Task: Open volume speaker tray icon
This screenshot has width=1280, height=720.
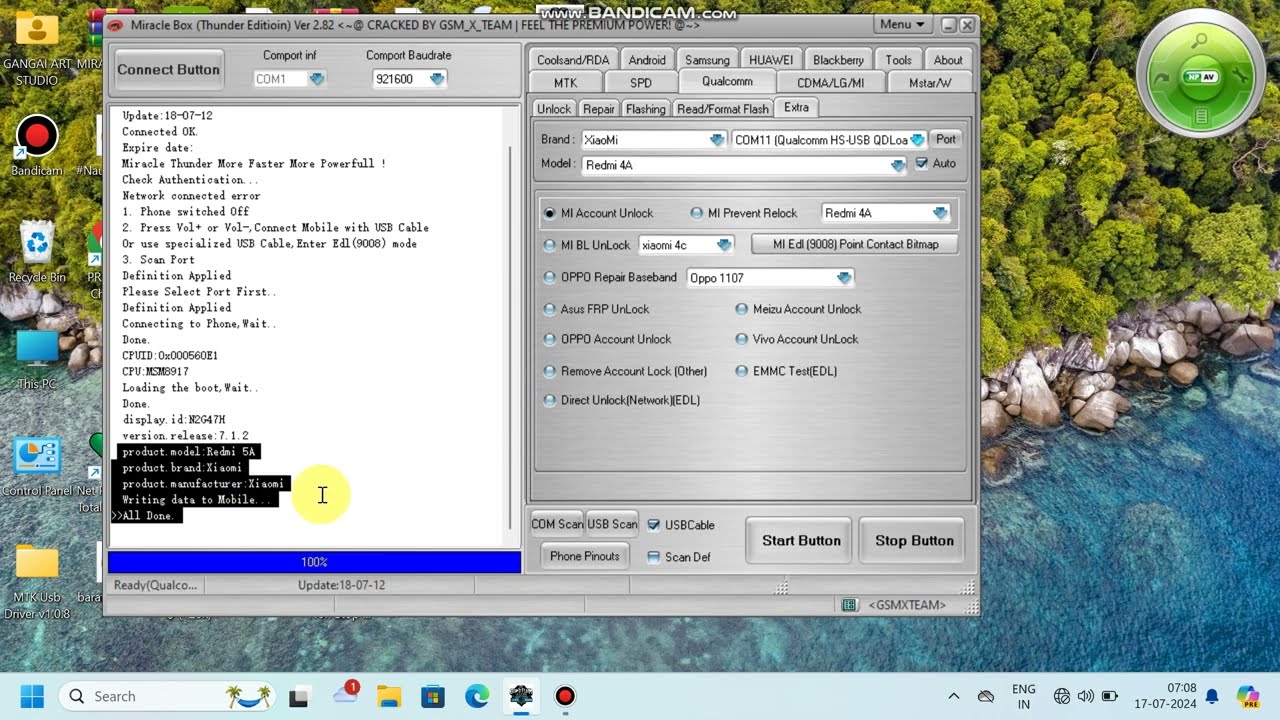Action: (1086, 696)
